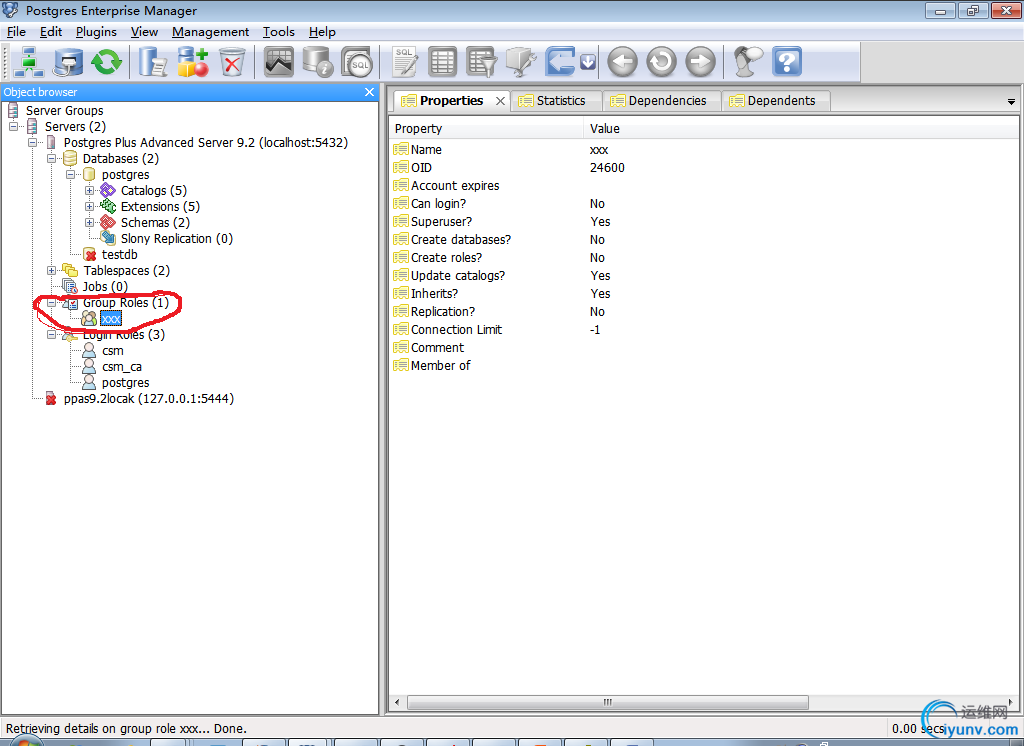Viewport: 1024px width, 746px height.
Task: Select the "Superuser?" property row
Action: point(704,222)
